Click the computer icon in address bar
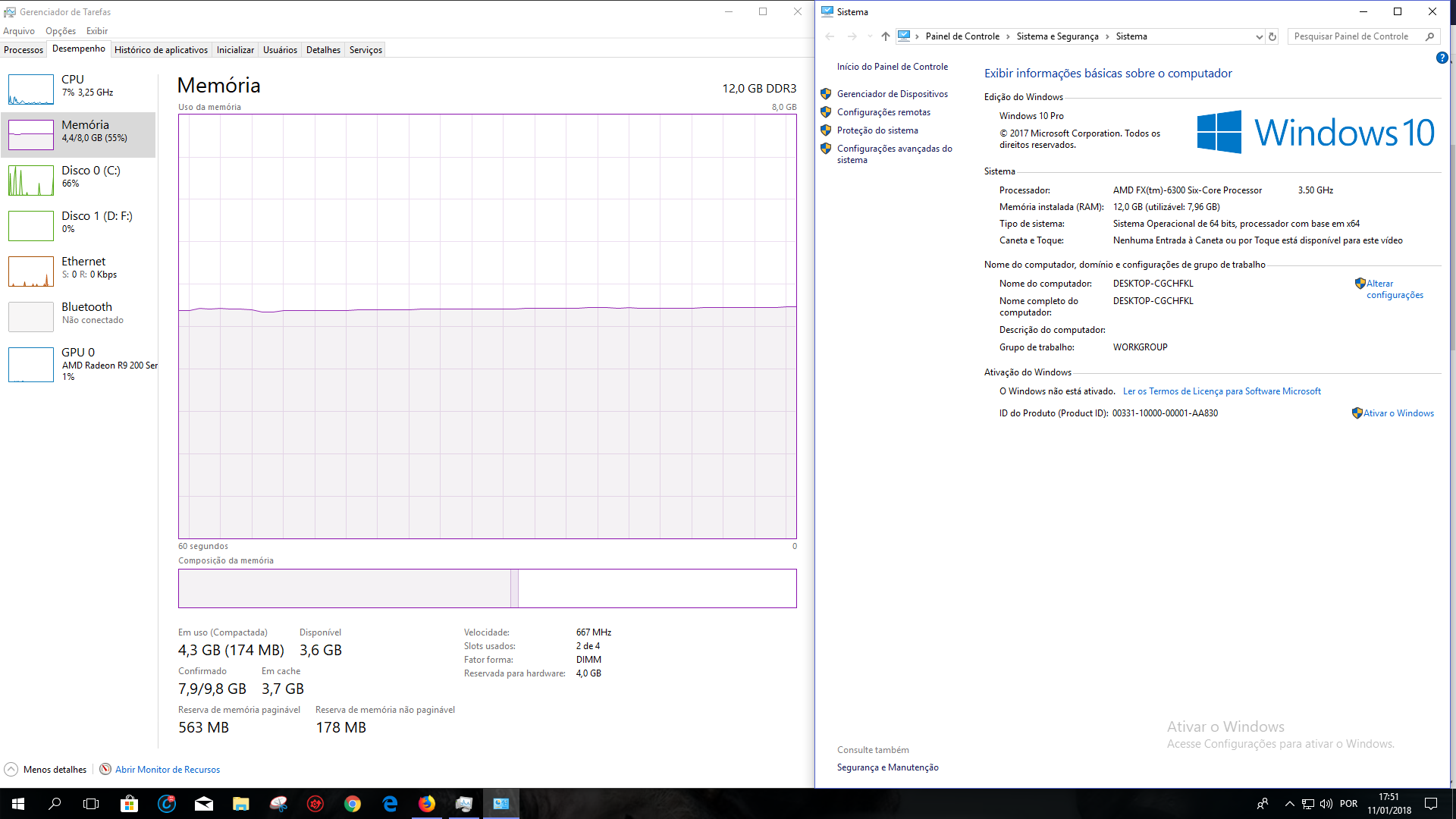The image size is (1456, 819). click(904, 36)
